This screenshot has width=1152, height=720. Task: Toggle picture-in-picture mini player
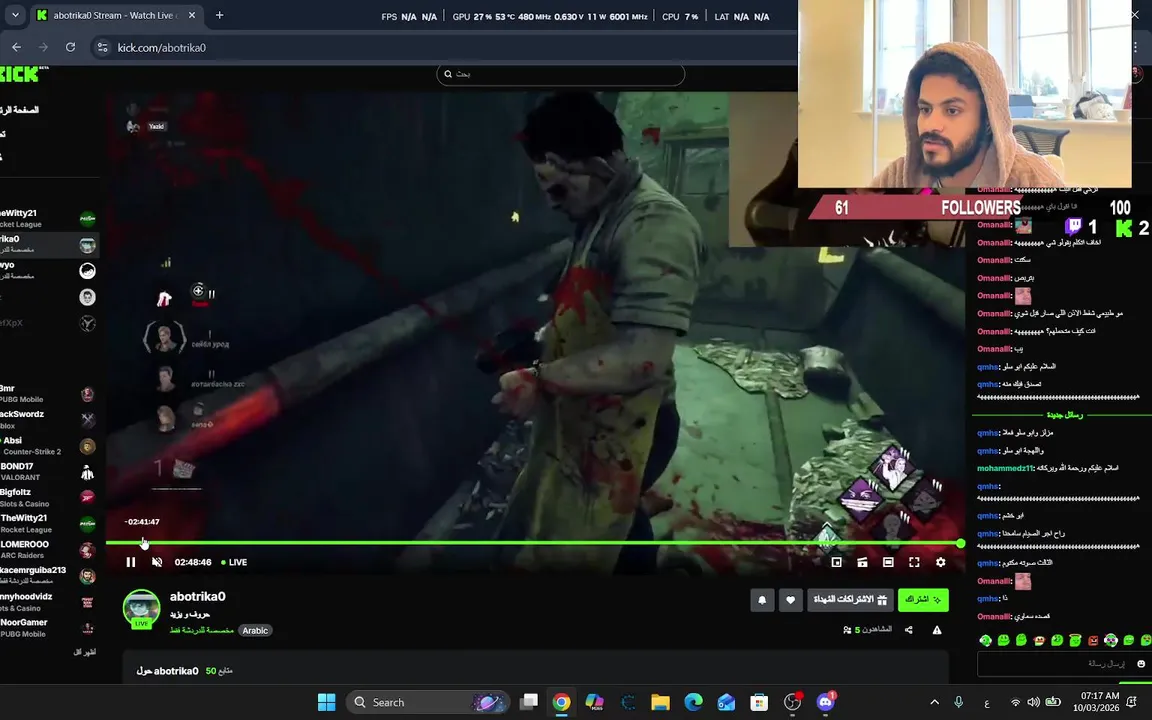coord(836,562)
